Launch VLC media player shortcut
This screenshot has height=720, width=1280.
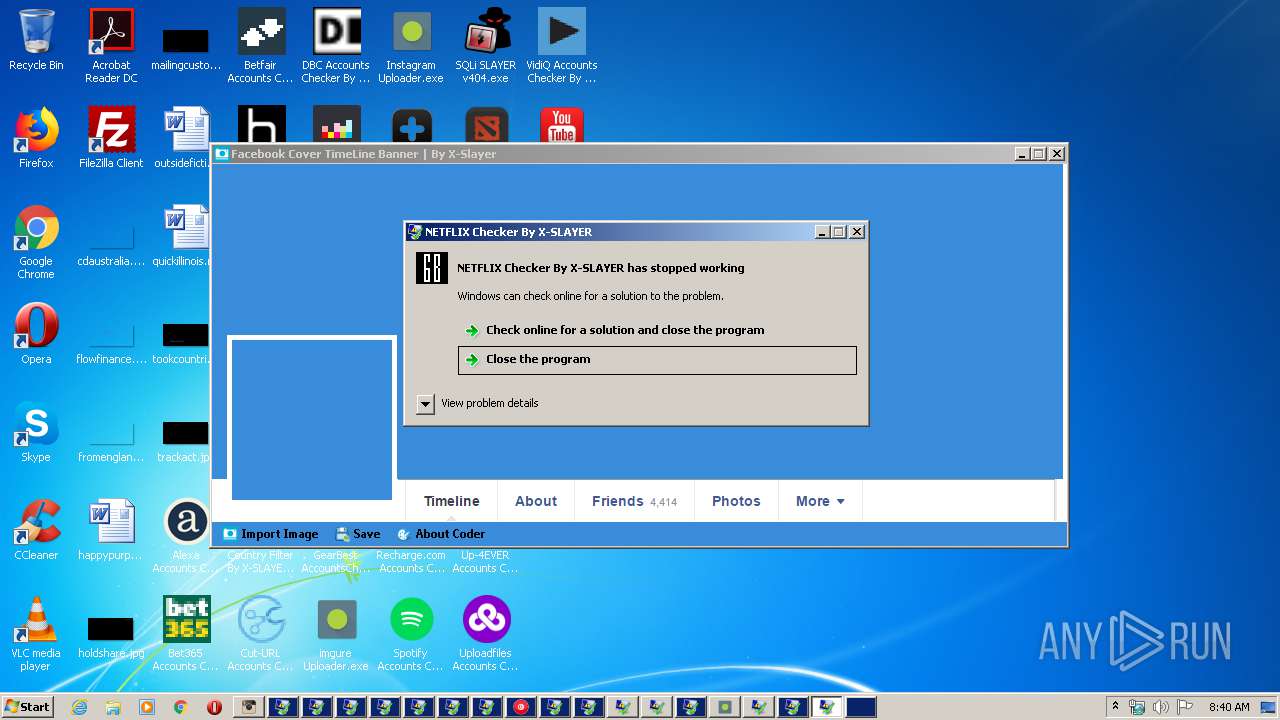36,634
